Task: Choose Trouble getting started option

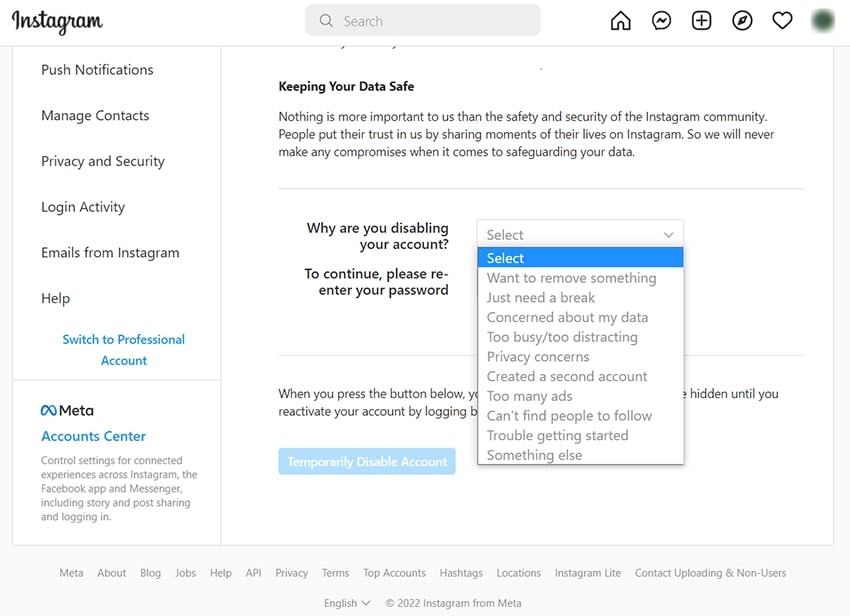Action: click(580, 435)
